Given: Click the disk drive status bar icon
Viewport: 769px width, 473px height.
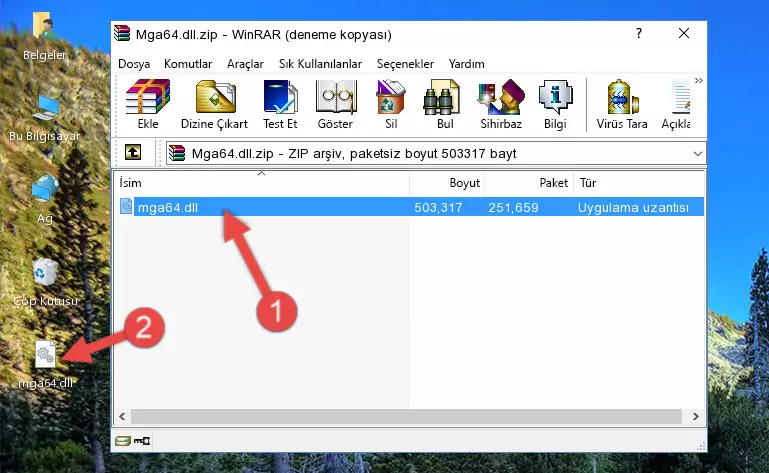Looking at the screenshot, I should (x=123, y=441).
